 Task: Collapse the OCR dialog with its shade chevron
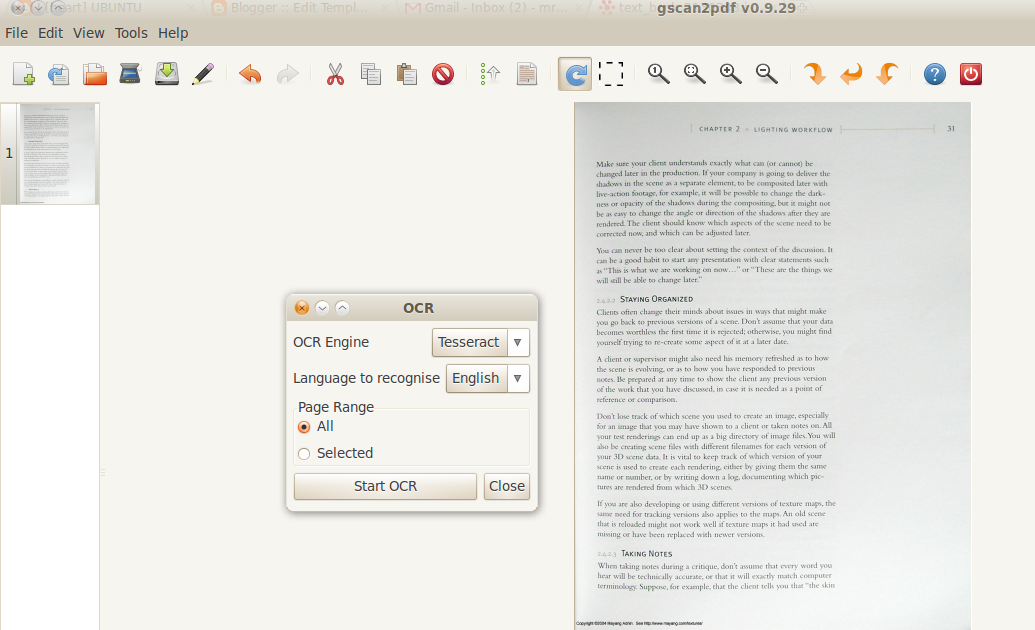pyautogui.click(x=343, y=307)
